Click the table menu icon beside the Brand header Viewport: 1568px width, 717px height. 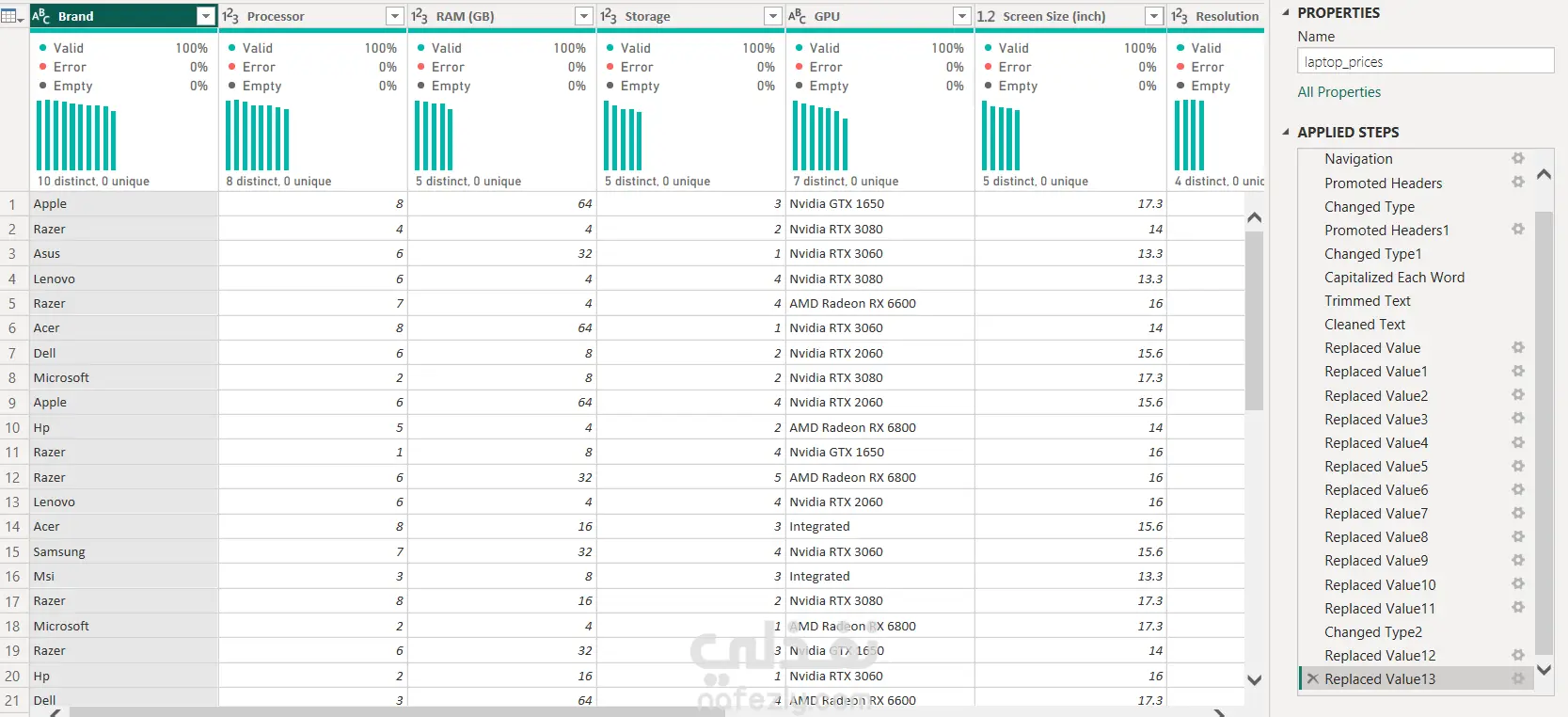(x=13, y=16)
